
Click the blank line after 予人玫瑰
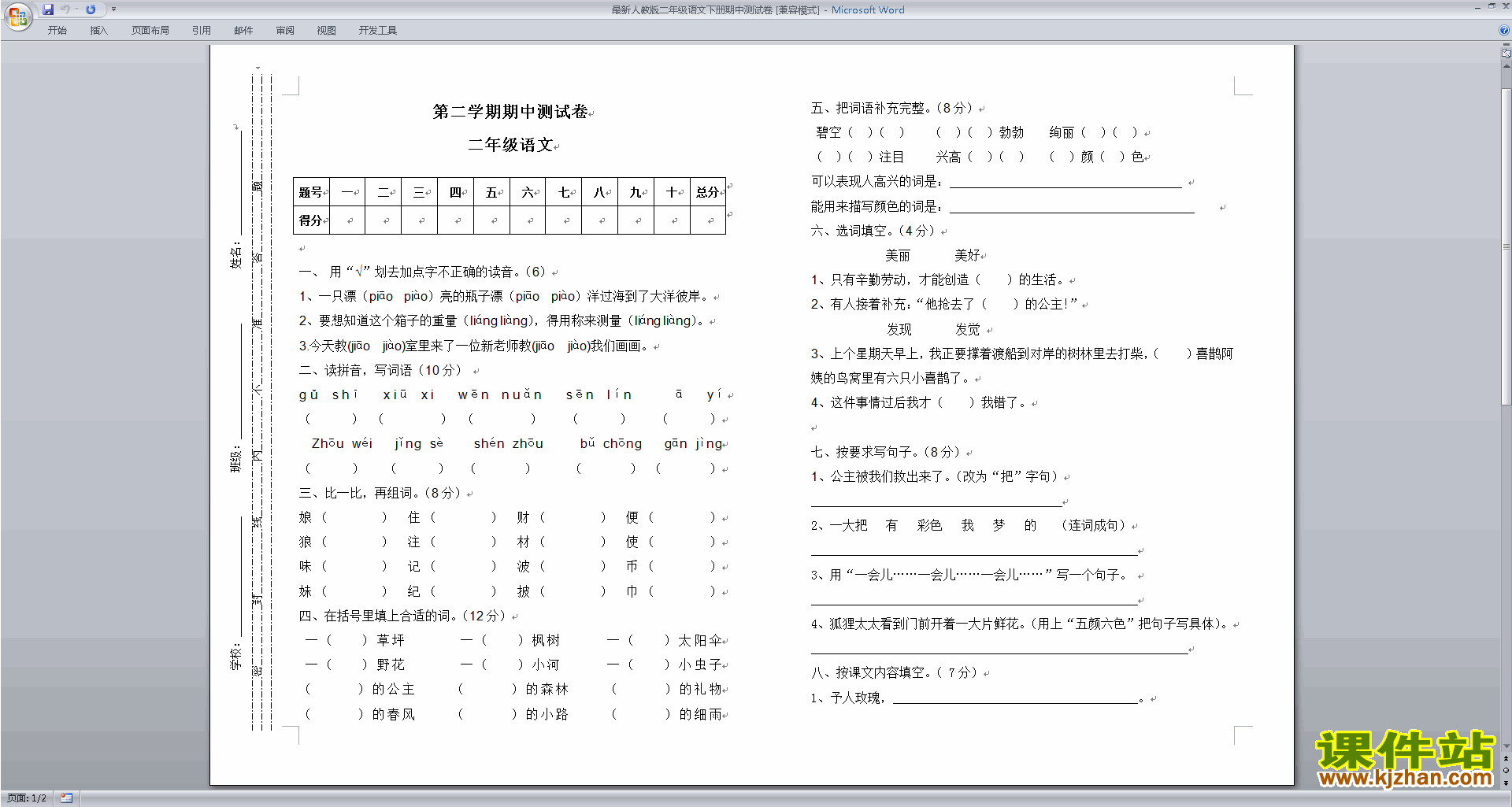pyautogui.click(x=1016, y=701)
